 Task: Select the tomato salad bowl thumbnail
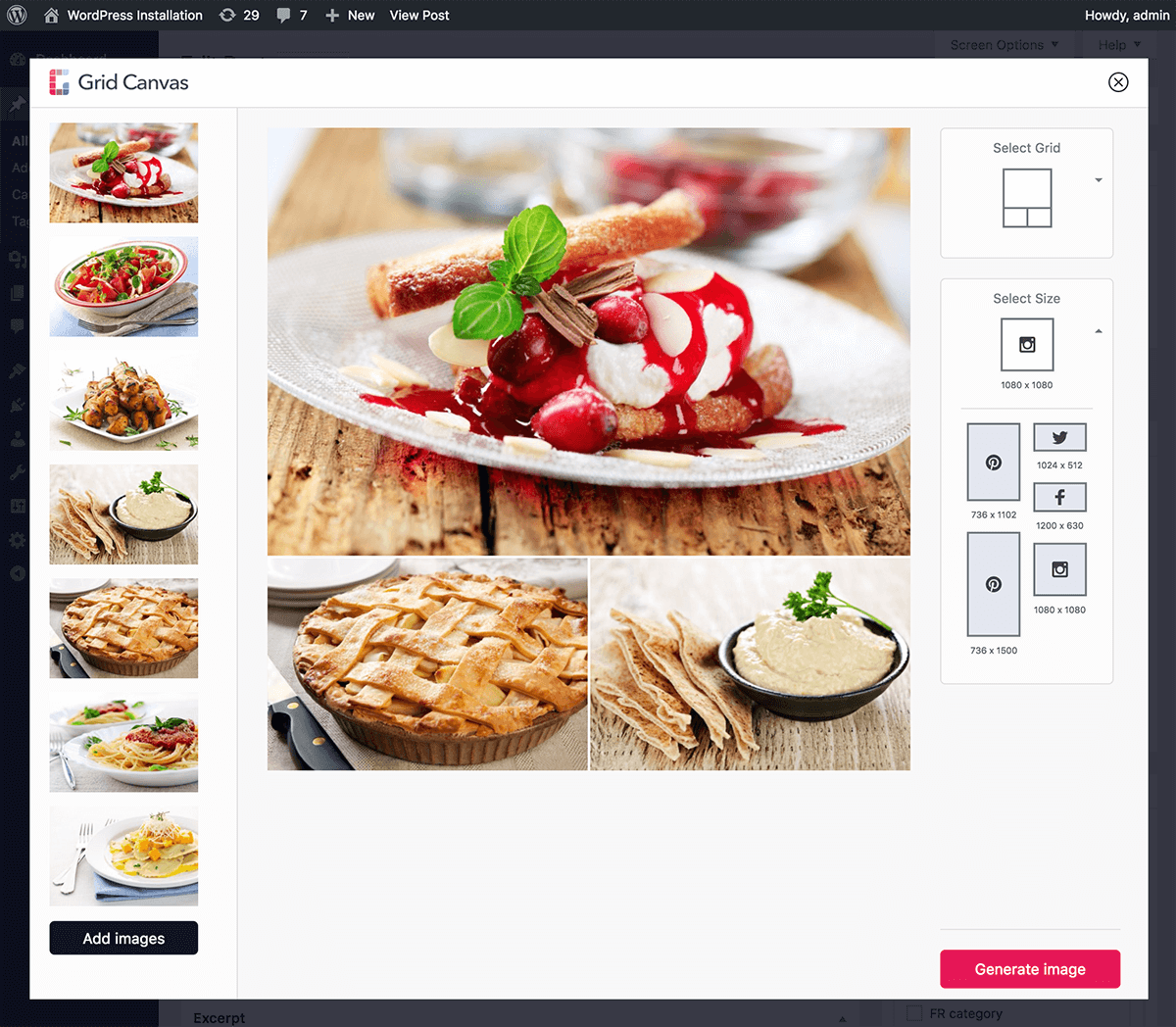point(123,286)
